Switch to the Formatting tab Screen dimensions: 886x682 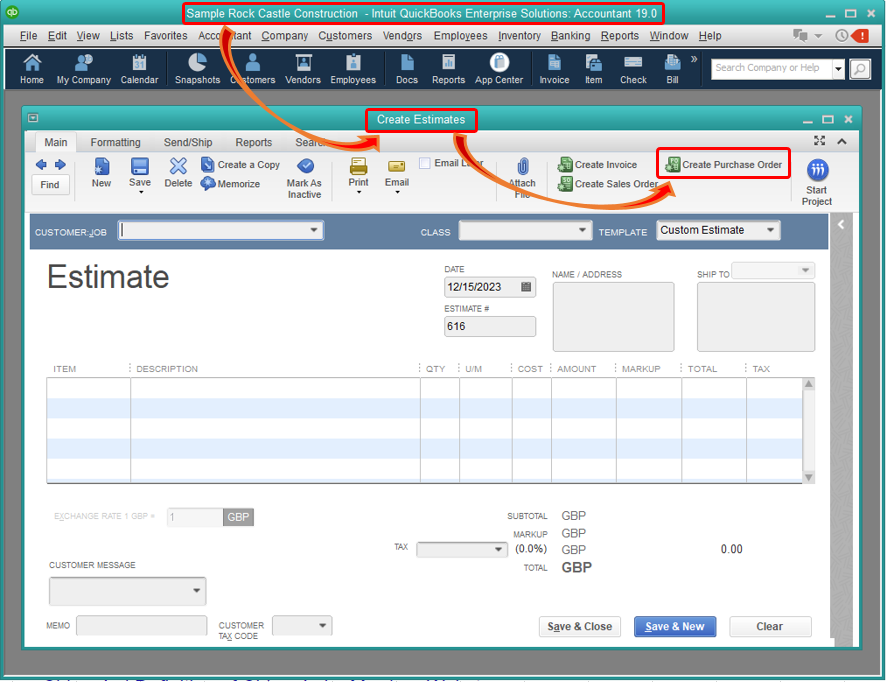click(115, 142)
